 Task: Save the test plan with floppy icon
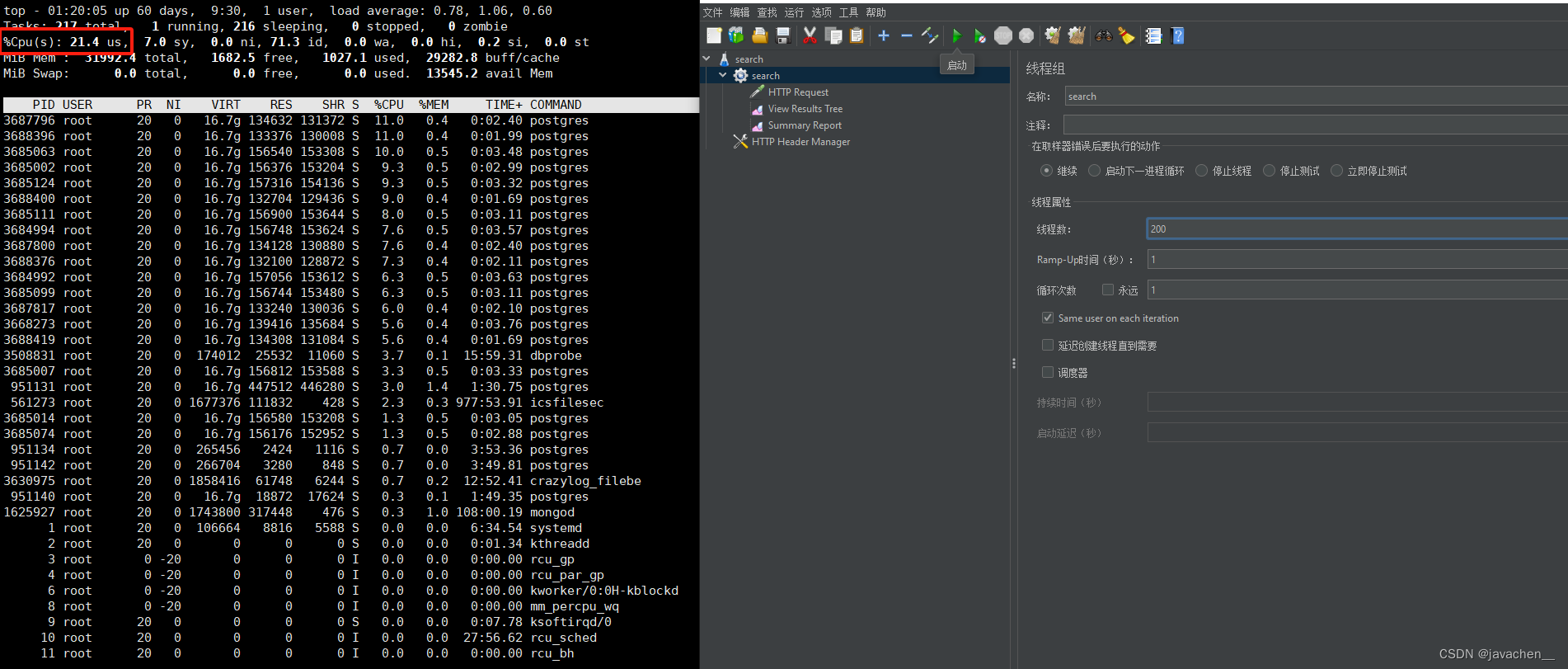(783, 35)
